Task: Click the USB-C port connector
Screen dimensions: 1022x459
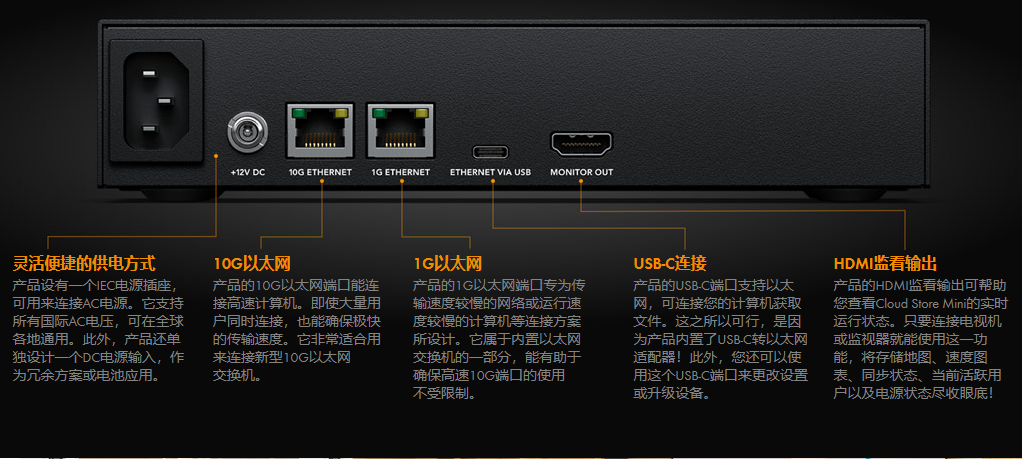Action: pos(490,153)
